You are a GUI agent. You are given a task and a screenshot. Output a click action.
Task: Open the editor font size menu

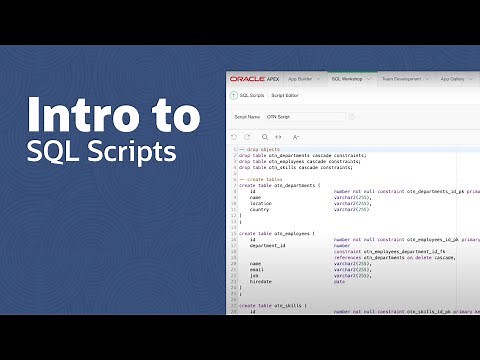(296, 137)
